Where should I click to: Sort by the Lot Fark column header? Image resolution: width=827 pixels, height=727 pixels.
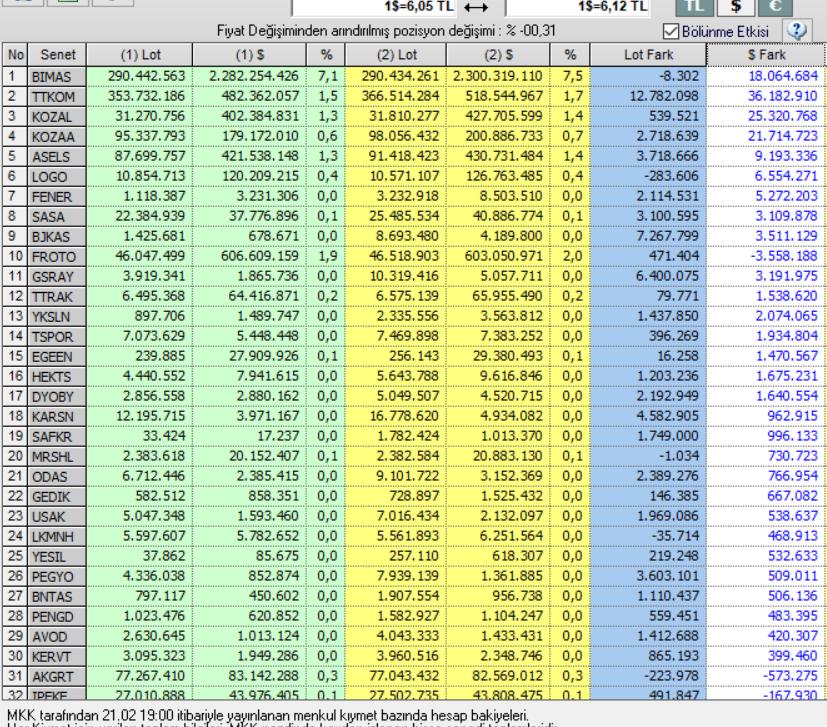[x=648, y=55]
